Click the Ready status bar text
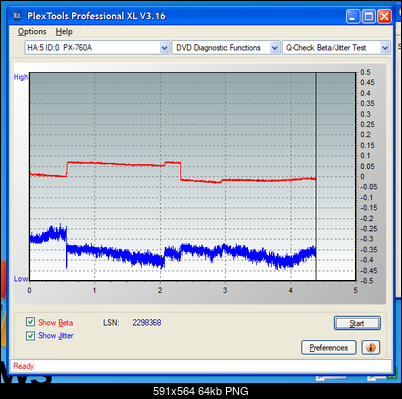402x399 pixels. click(24, 366)
